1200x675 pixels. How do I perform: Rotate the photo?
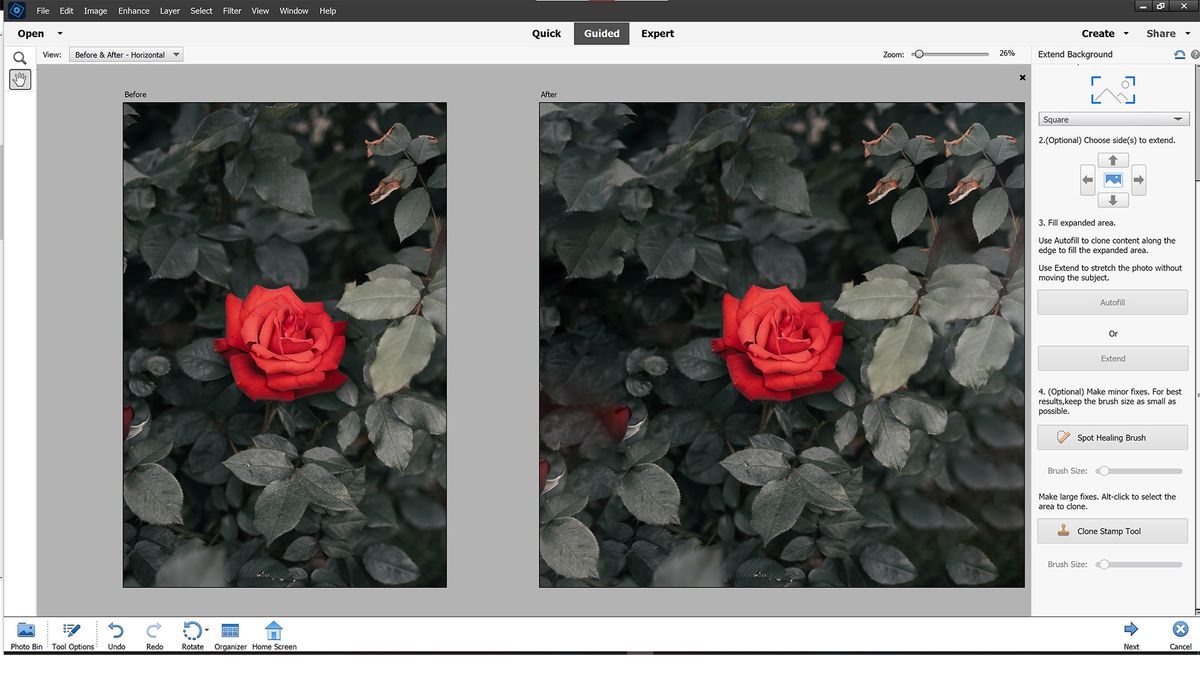point(191,636)
